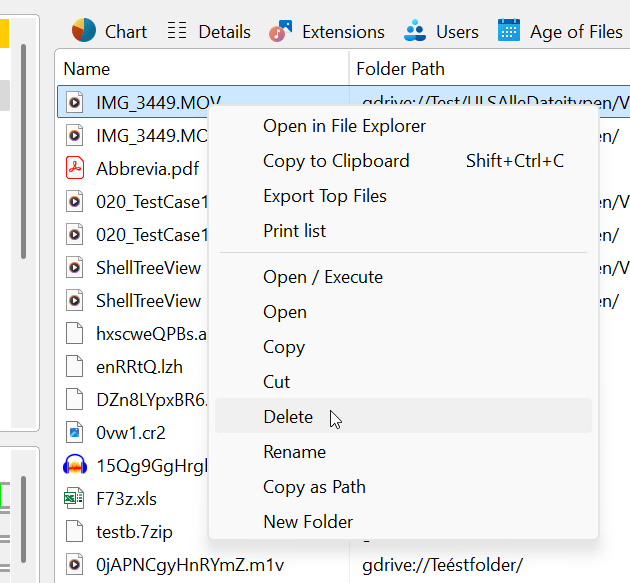Select Copy as Path entry
This screenshot has width=630, height=583.
pos(314,487)
